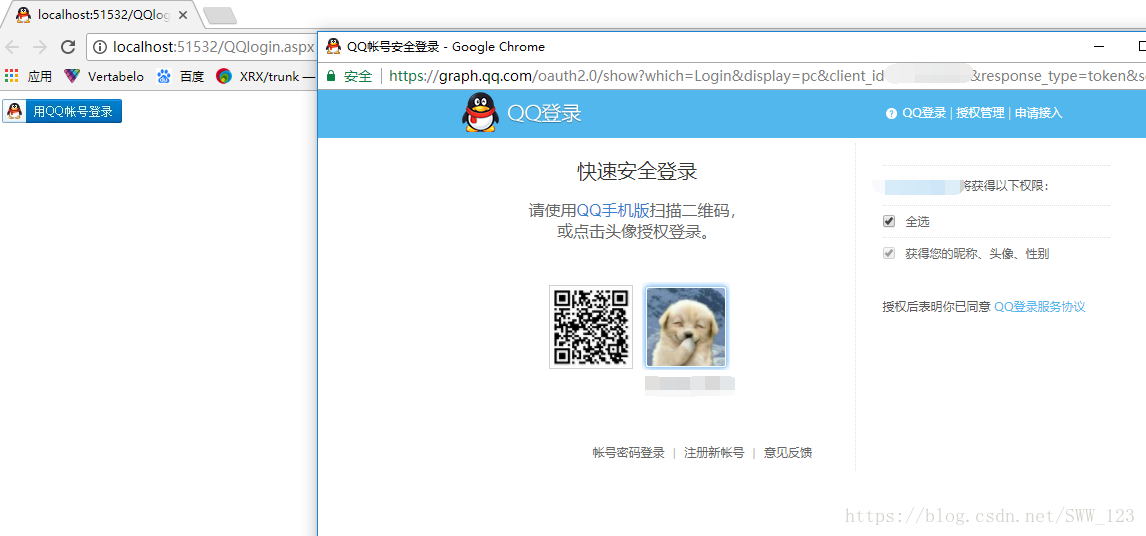This screenshot has height=536, width=1146.
Task: Open 授权管理 header link
Action: [980, 113]
